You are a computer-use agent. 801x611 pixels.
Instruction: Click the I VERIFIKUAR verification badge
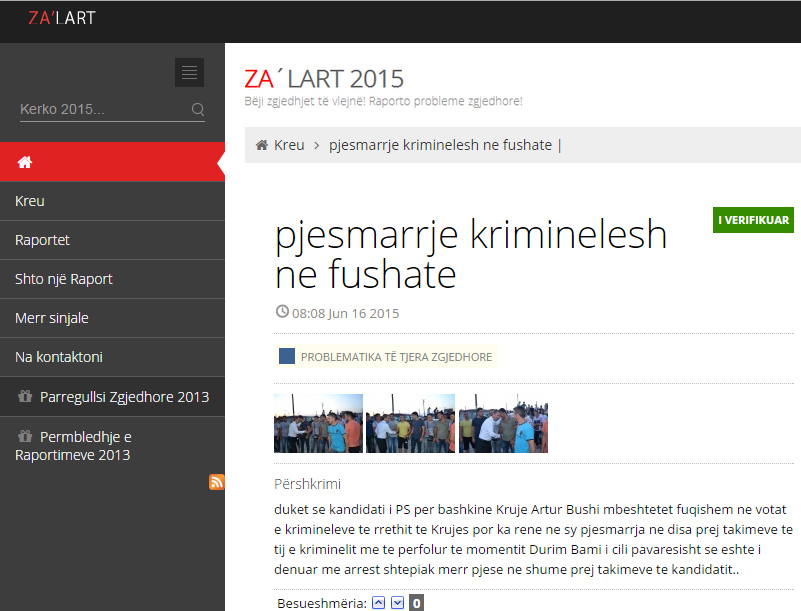752,220
